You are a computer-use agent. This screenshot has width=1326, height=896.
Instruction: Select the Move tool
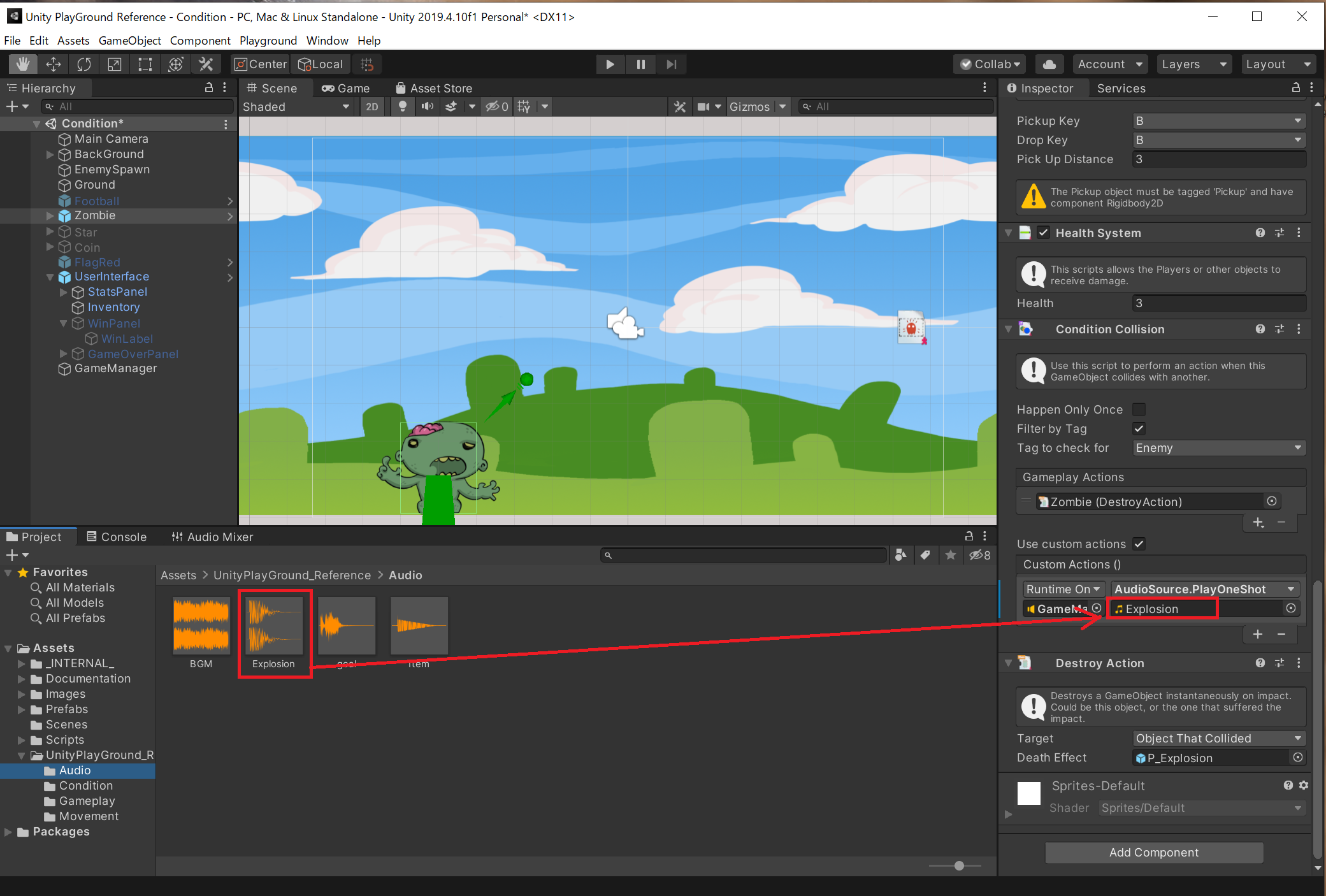(x=54, y=64)
